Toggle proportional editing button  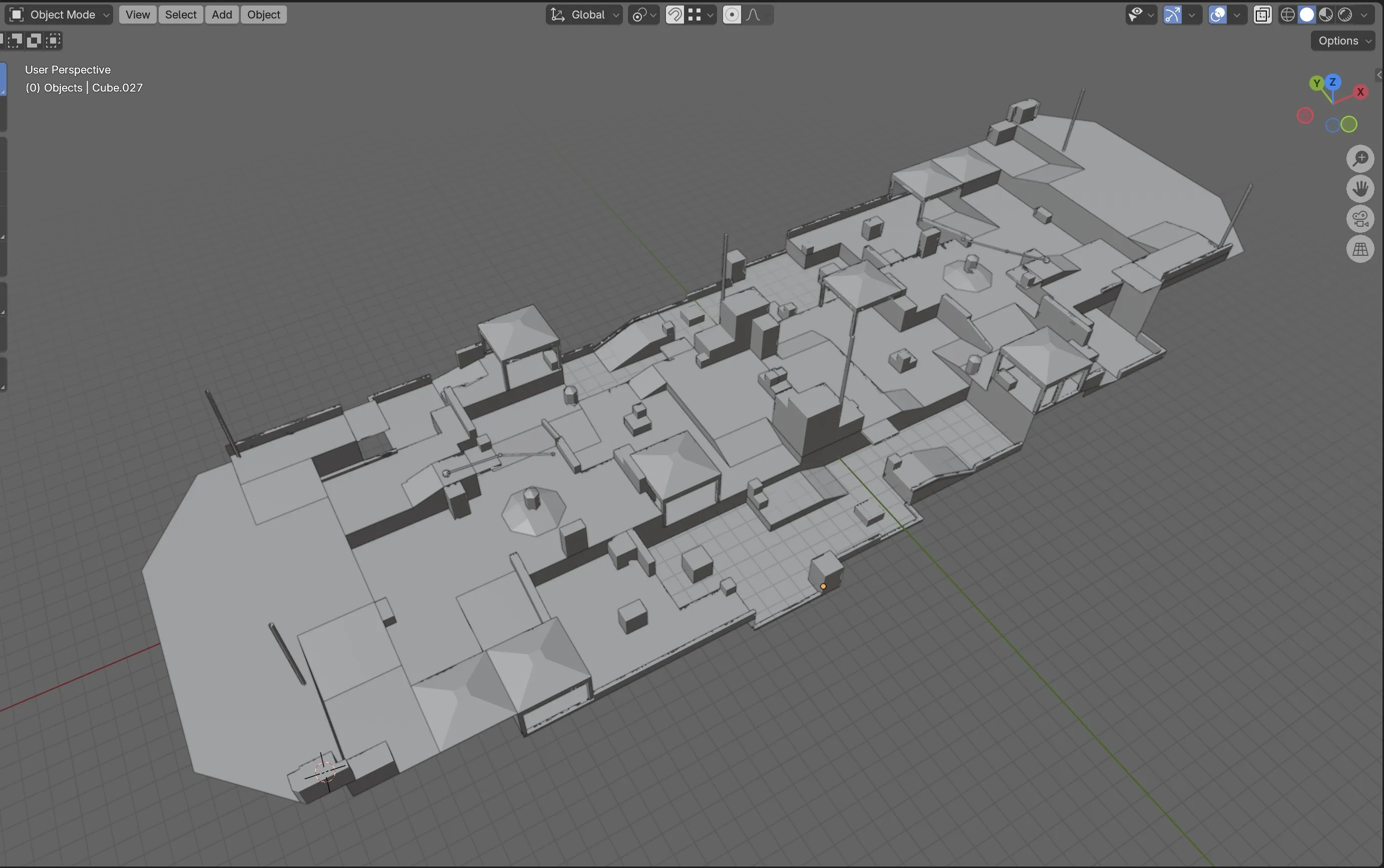click(732, 15)
